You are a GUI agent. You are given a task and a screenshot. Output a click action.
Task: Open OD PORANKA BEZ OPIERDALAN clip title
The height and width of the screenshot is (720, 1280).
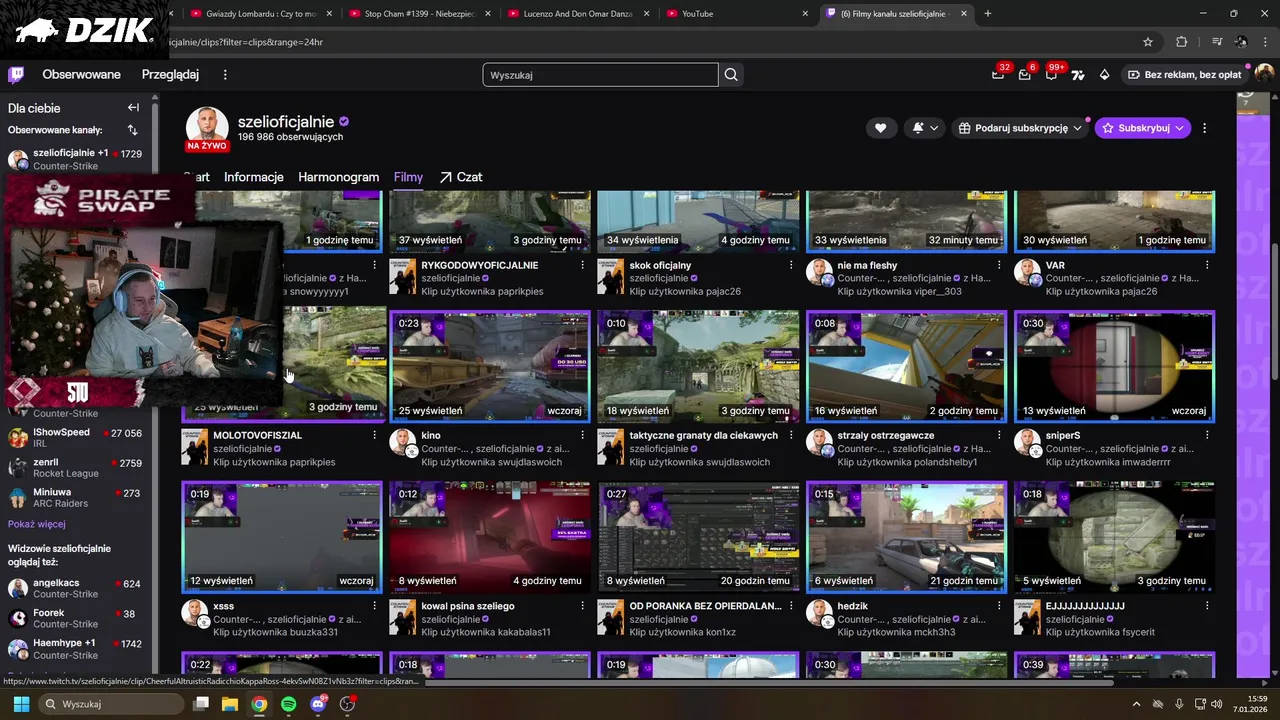705,606
